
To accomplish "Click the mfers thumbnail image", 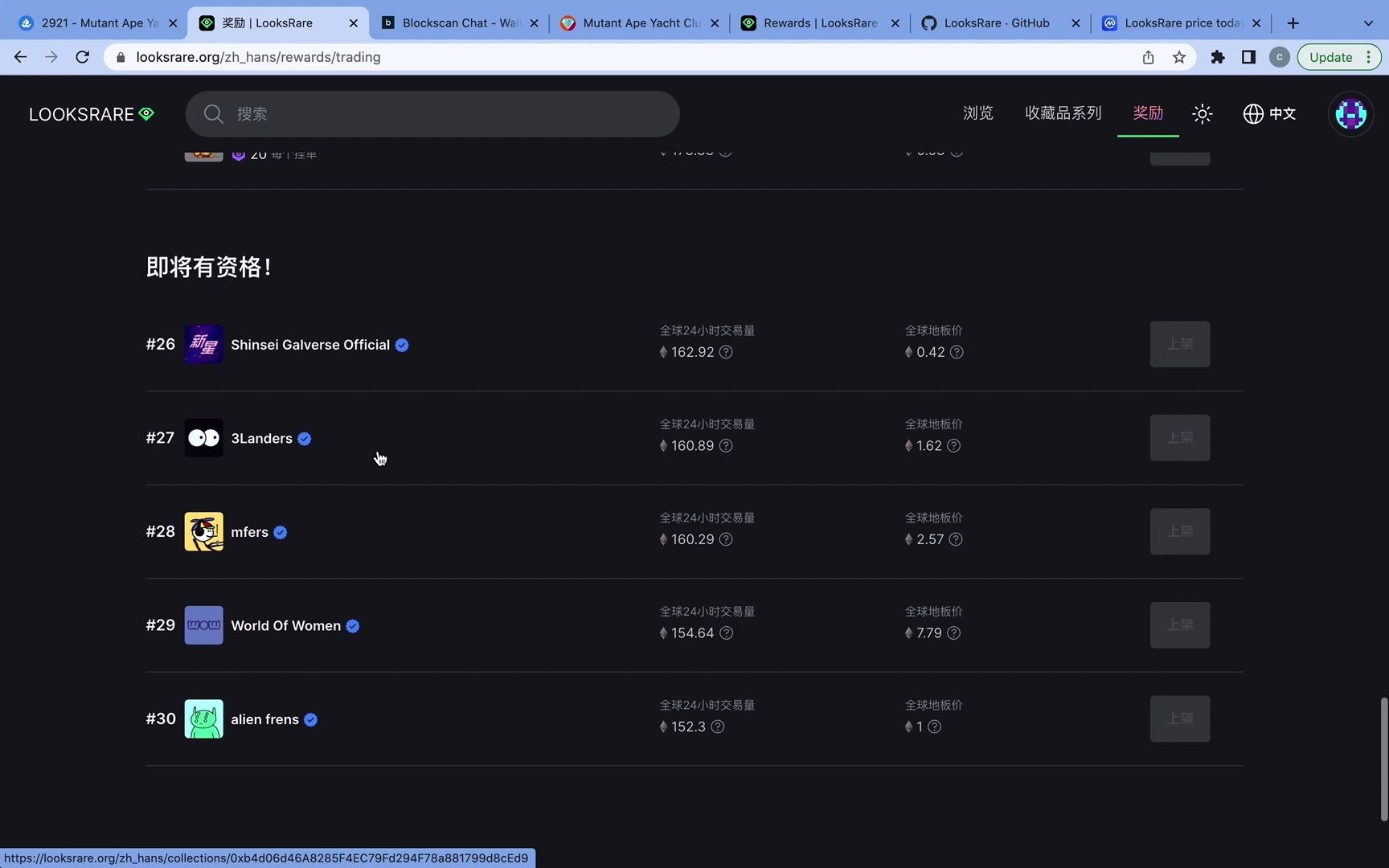I will point(203,532).
